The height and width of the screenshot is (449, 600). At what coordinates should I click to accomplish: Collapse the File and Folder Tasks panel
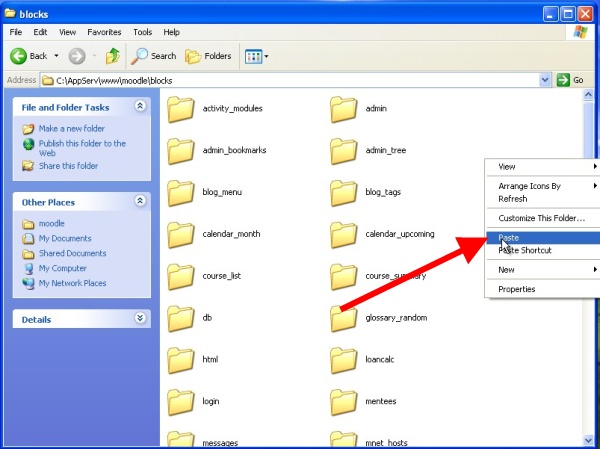[x=140, y=106]
